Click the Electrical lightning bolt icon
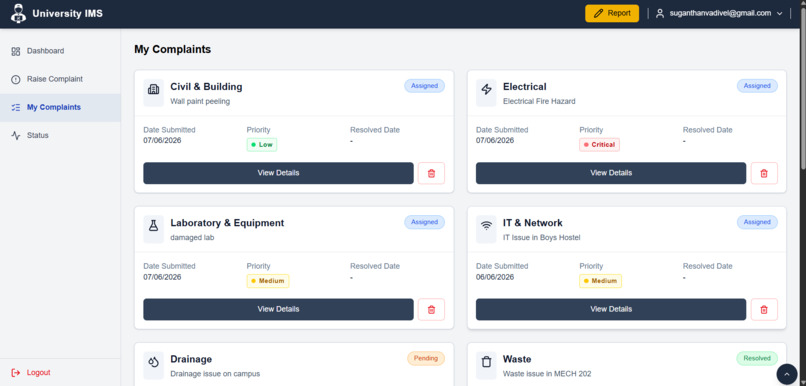This screenshot has width=806, height=386. [x=486, y=89]
